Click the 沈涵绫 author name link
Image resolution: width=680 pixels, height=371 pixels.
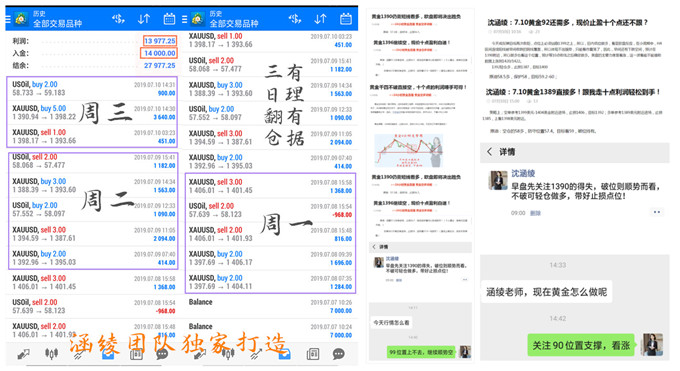tap(523, 173)
